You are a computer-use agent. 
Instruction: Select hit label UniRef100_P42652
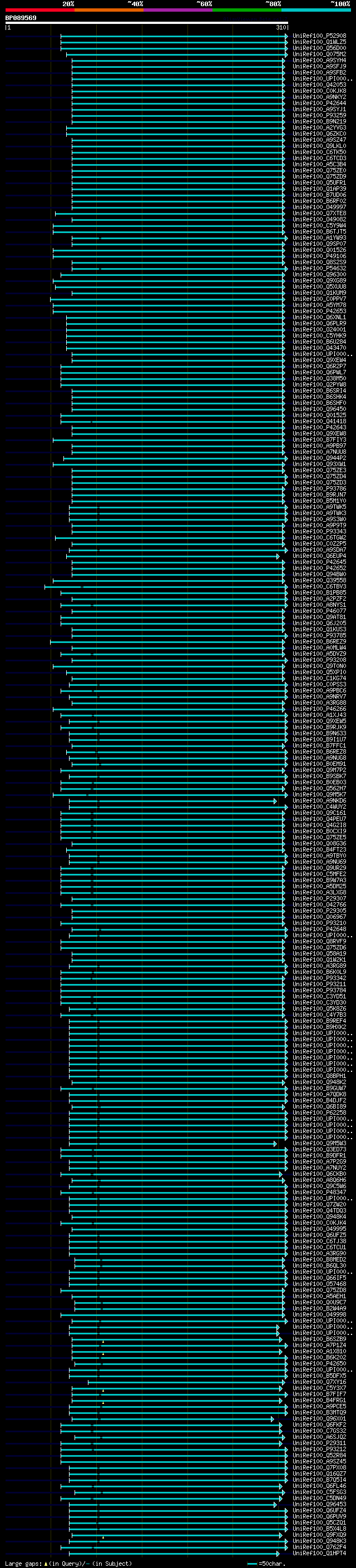(x=319, y=568)
